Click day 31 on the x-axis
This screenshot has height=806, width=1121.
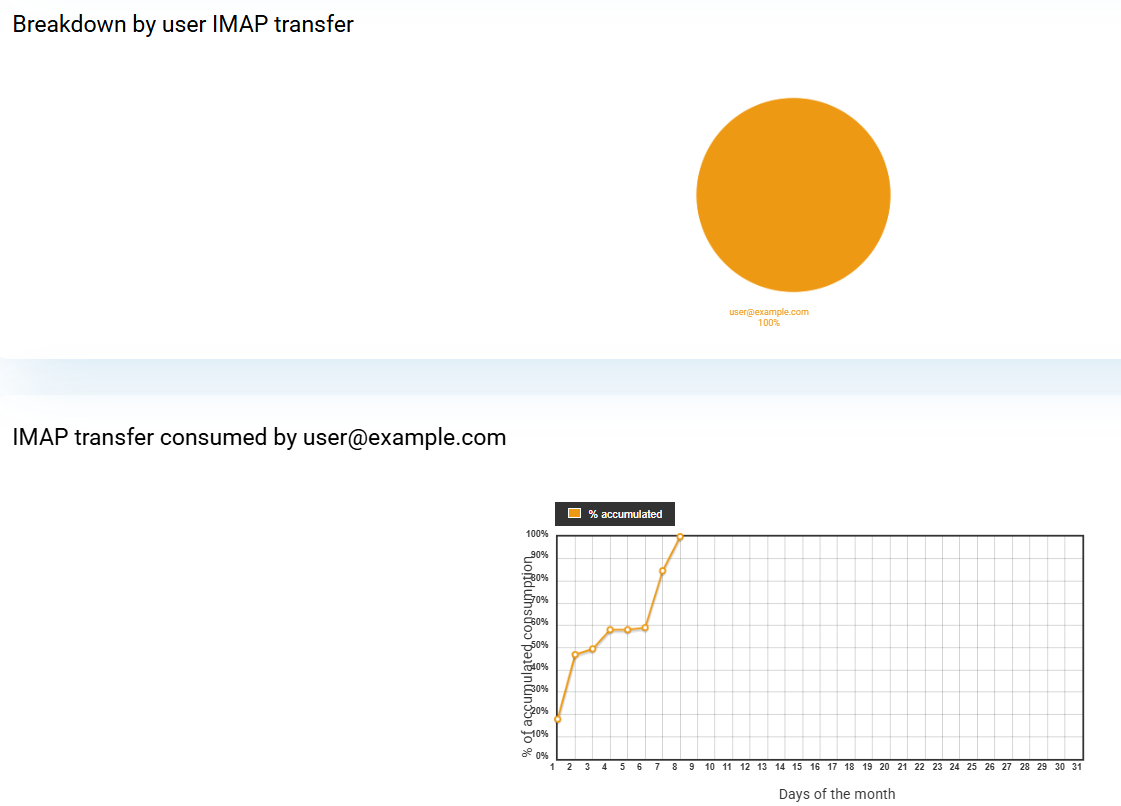pos(1077,767)
